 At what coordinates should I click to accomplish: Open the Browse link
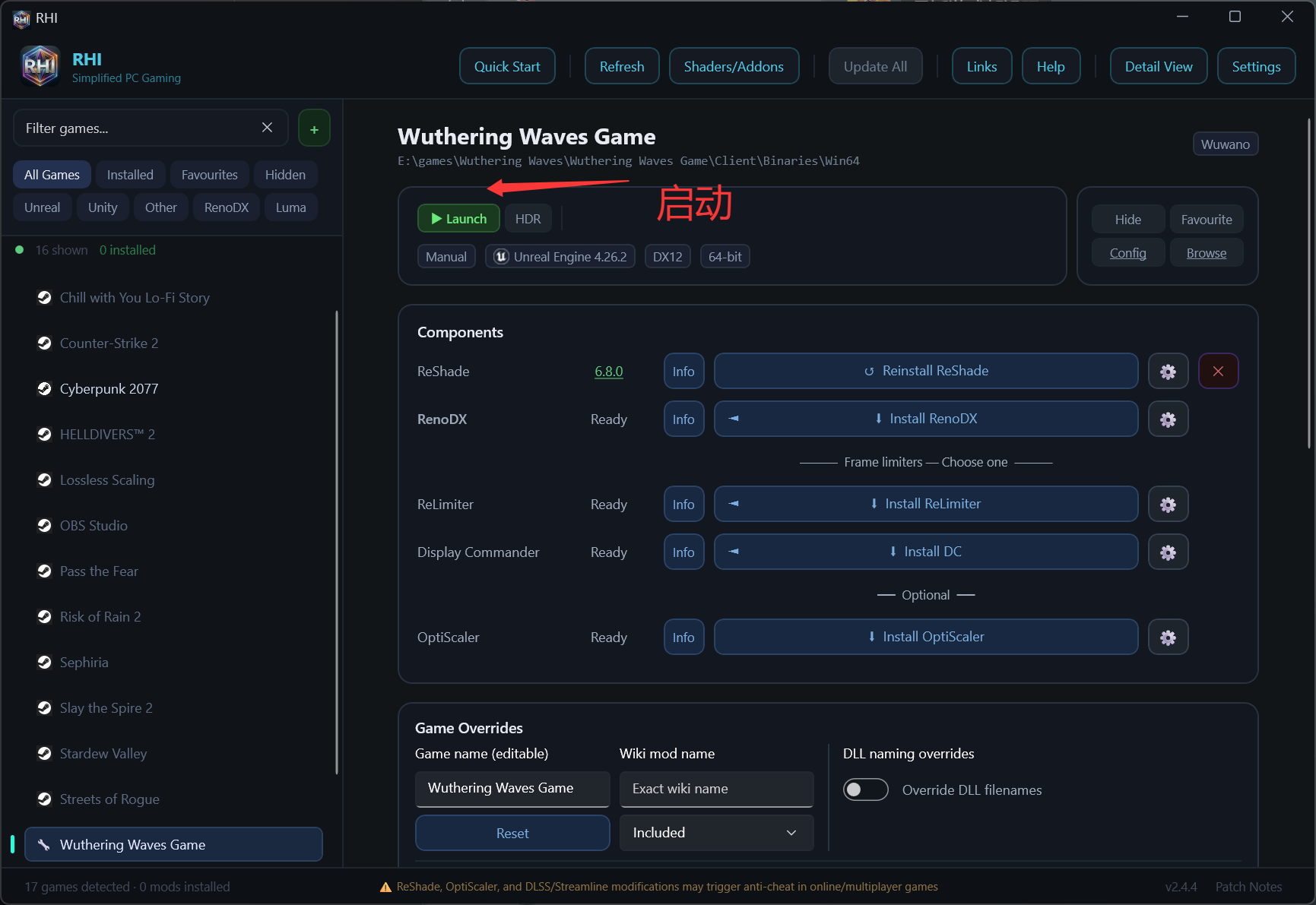[1207, 253]
